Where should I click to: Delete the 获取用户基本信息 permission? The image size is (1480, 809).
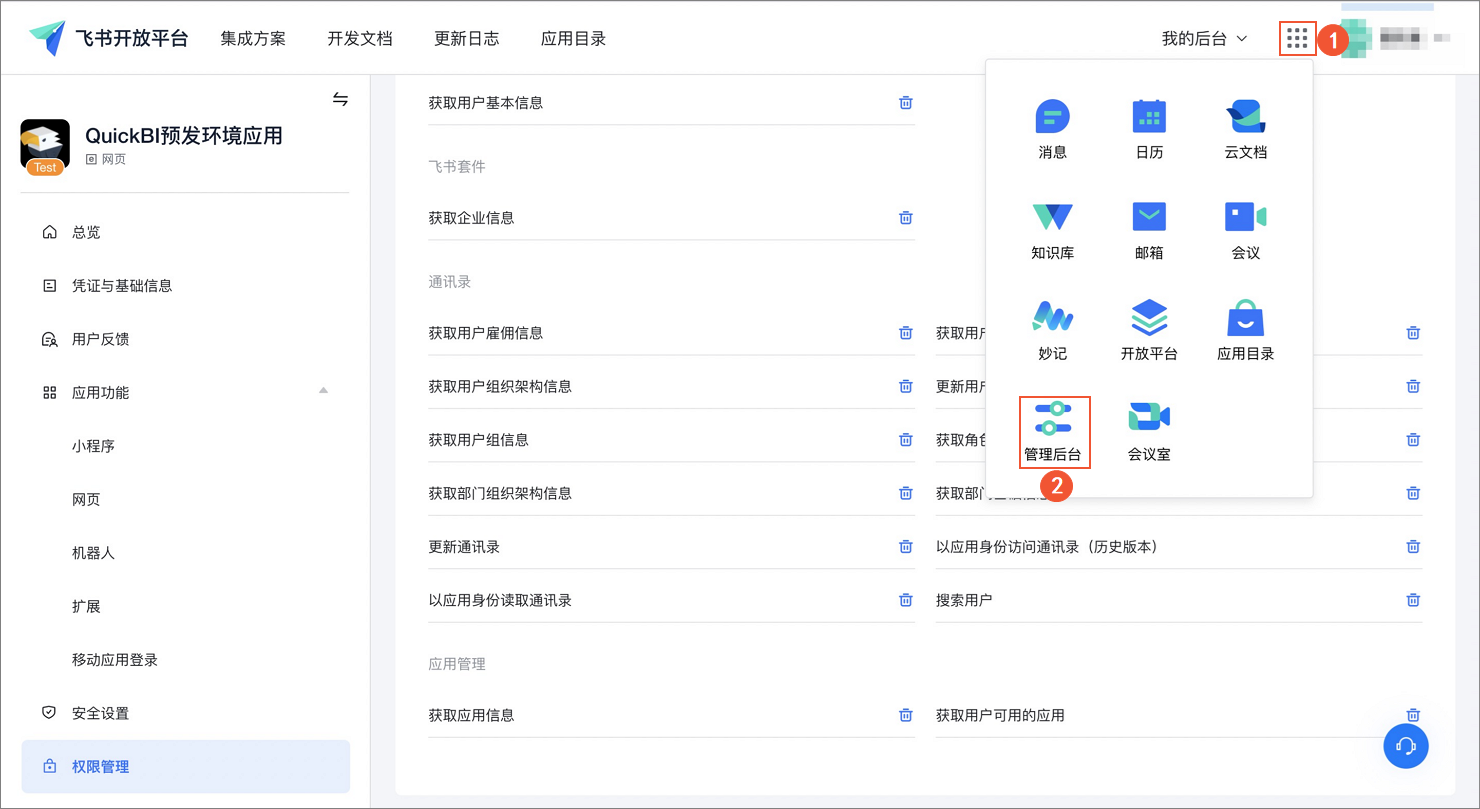[906, 103]
